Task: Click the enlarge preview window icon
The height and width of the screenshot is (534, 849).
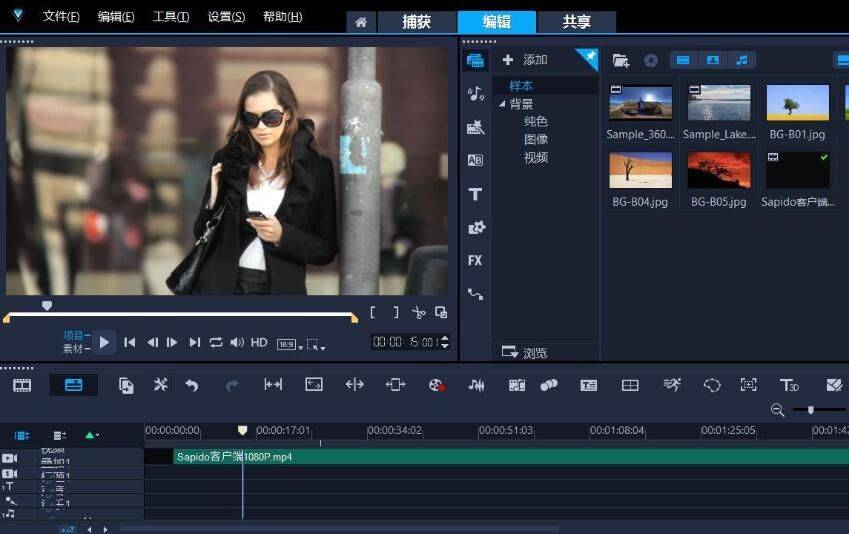Action: (441, 312)
